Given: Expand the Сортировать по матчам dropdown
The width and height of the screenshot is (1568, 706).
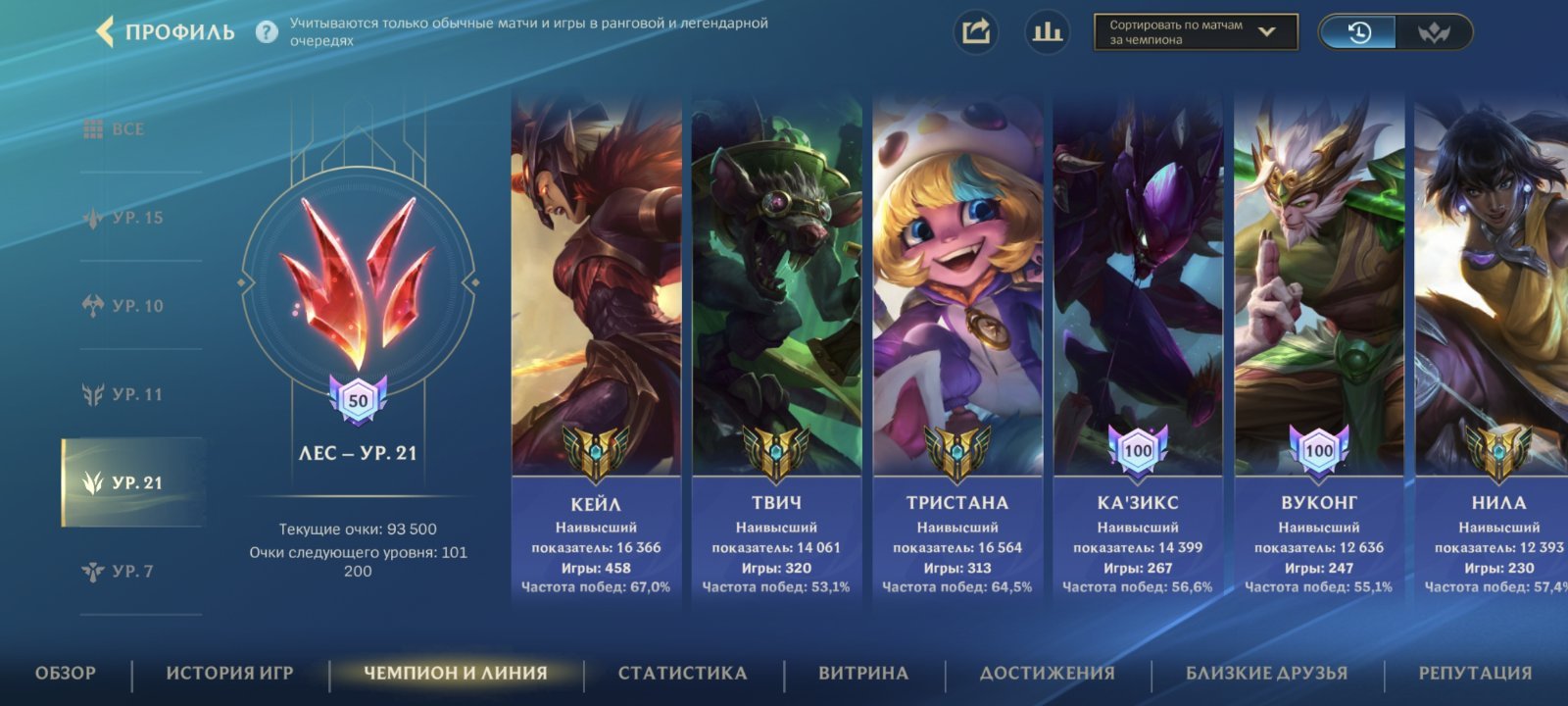Looking at the screenshot, I should [x=1196, y=32].
